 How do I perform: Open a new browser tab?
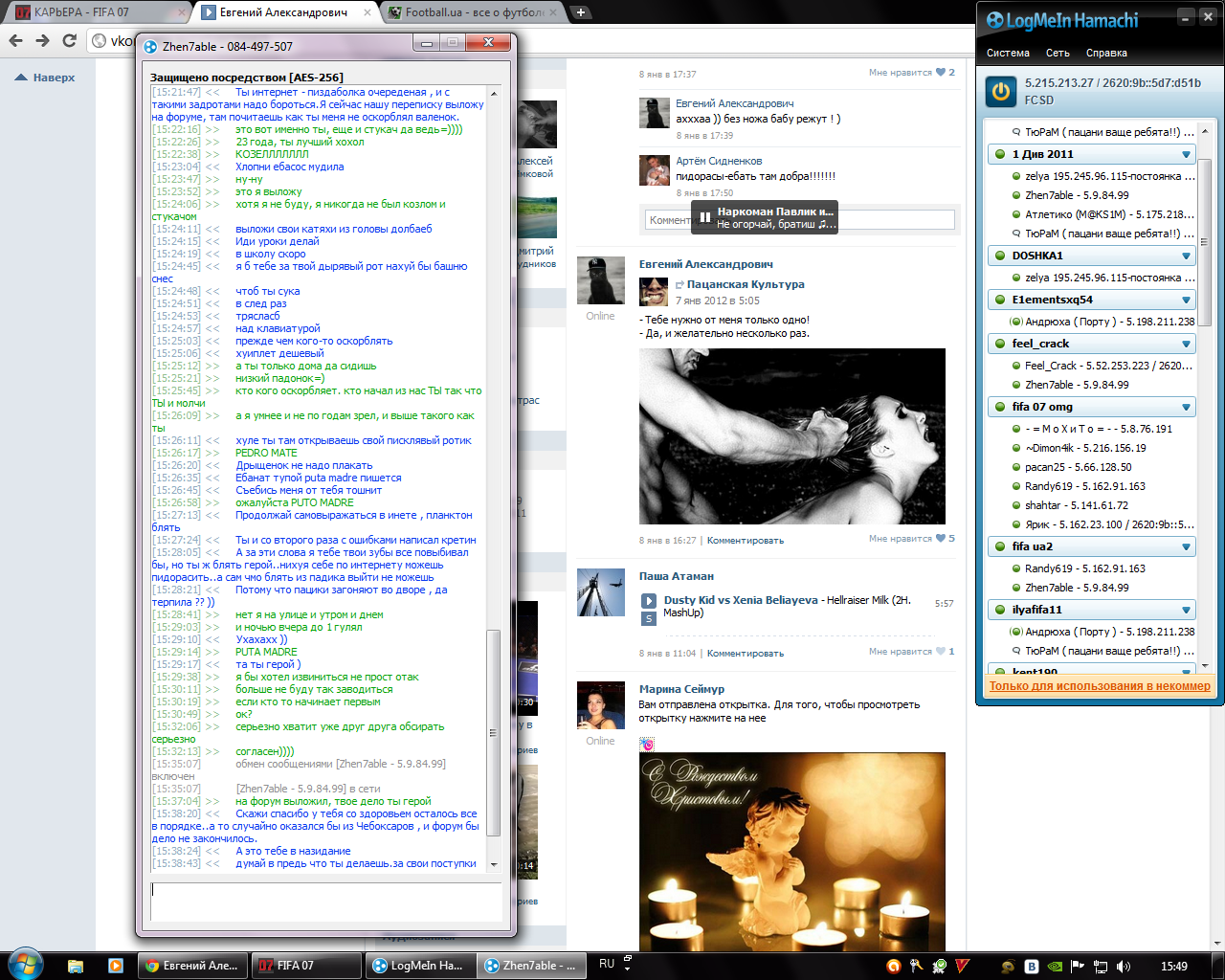tap(581, 12)
